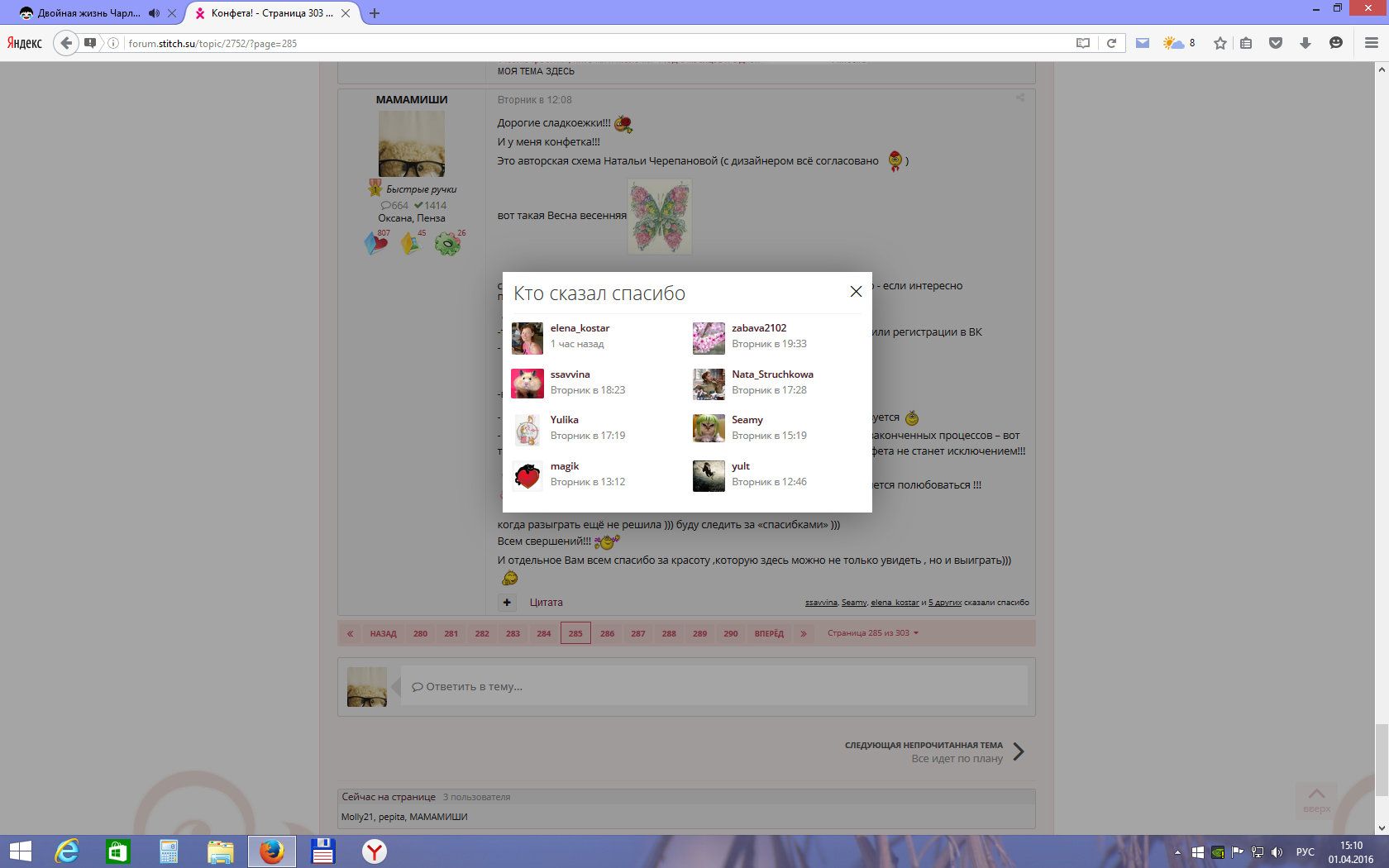Viewport: 1389px width, 868px height.
Task: Expand 'Страница 285 из 303' page dropdown
Action: click(873, 633)
